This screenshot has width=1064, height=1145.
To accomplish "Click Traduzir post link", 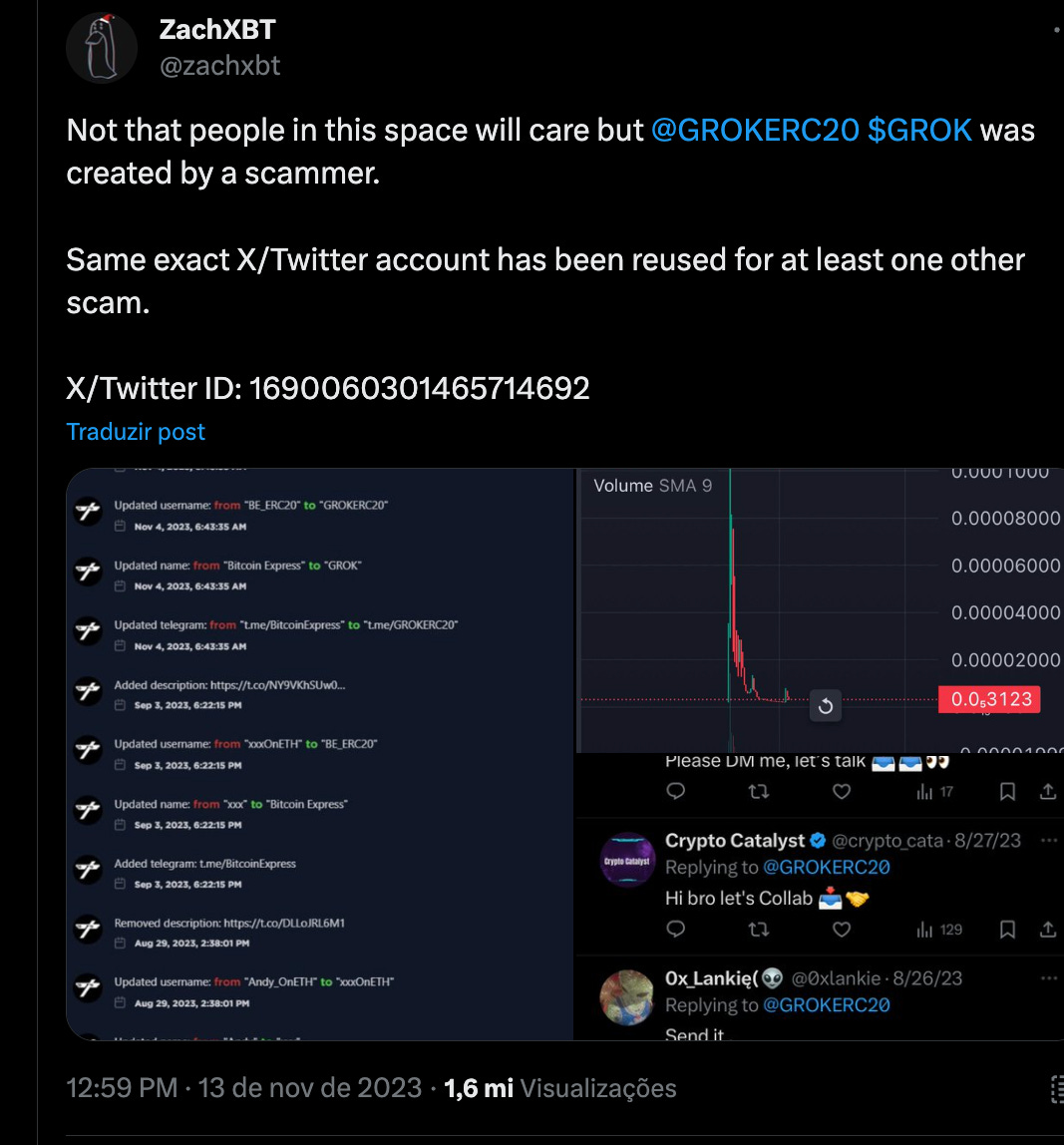I will tap(135, 432).
